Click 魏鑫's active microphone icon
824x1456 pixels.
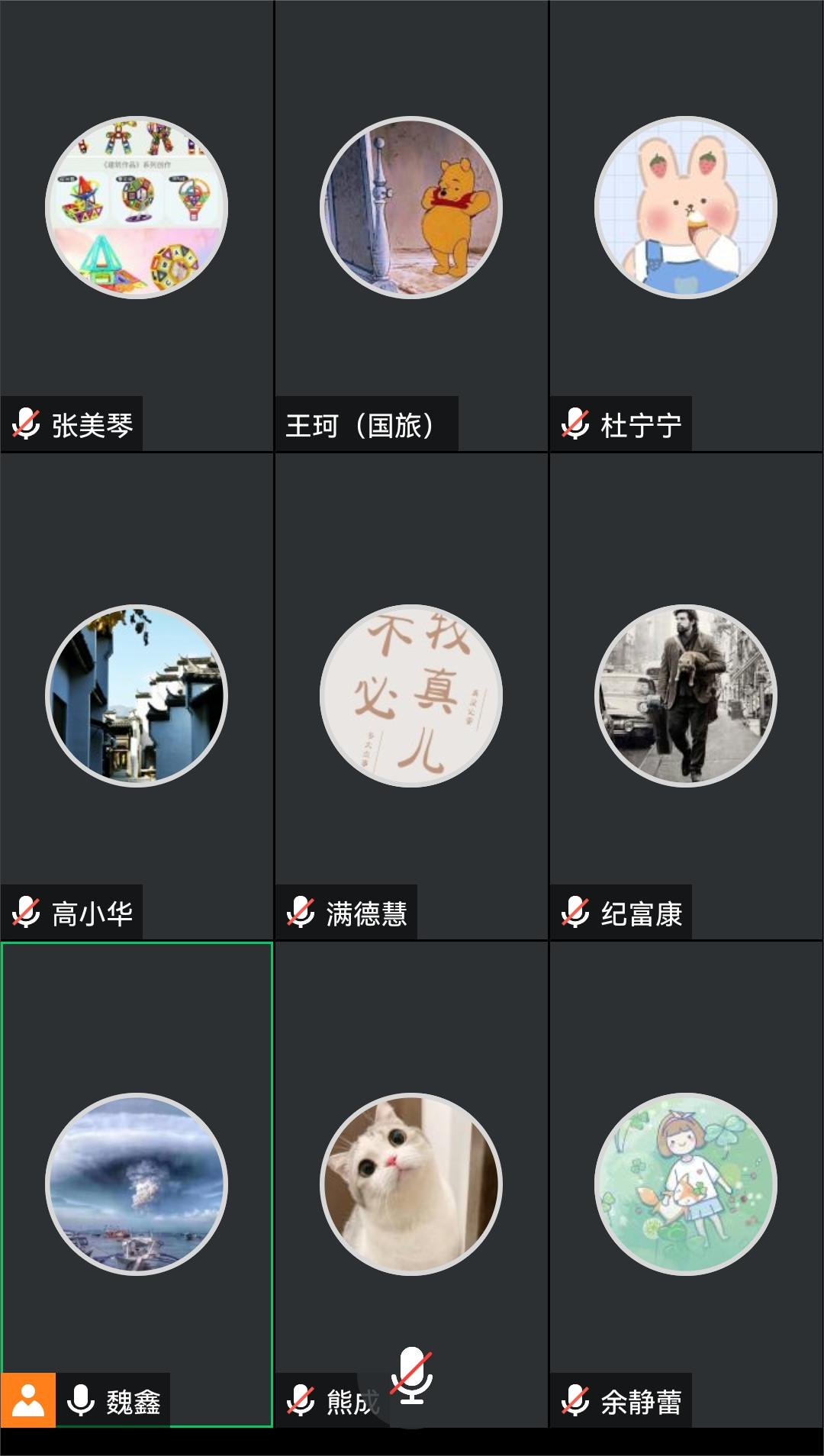81,1400
